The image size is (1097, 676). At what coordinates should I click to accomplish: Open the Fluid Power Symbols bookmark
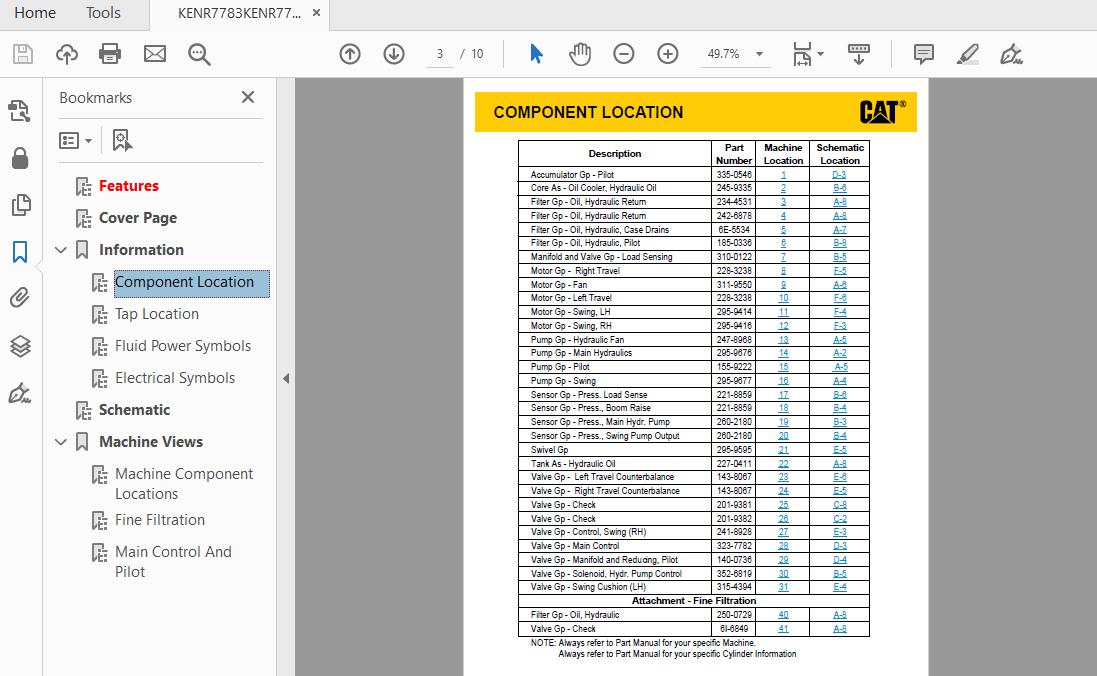tap(183, 346)
